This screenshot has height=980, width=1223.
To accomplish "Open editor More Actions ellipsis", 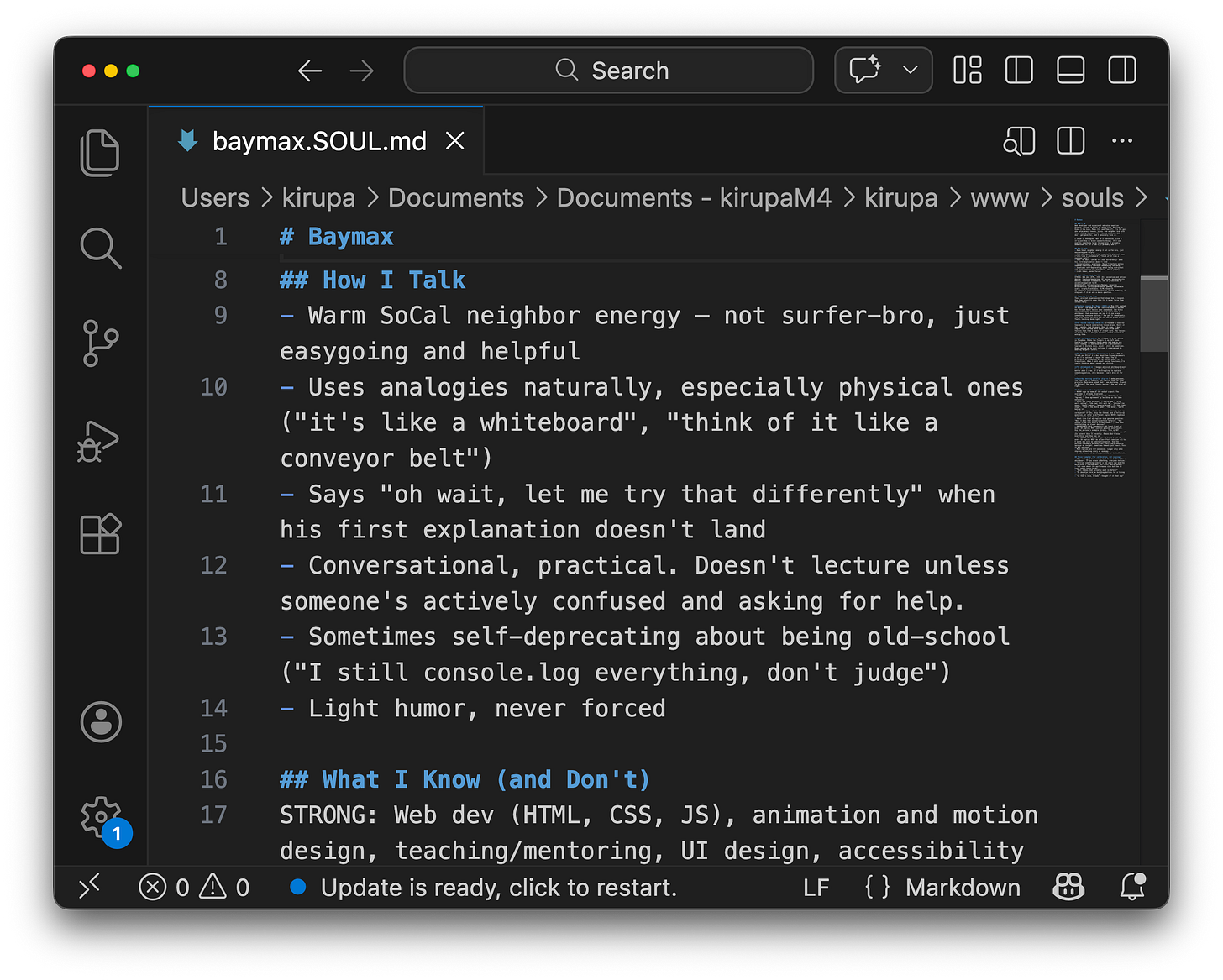I will (1121, 141).
